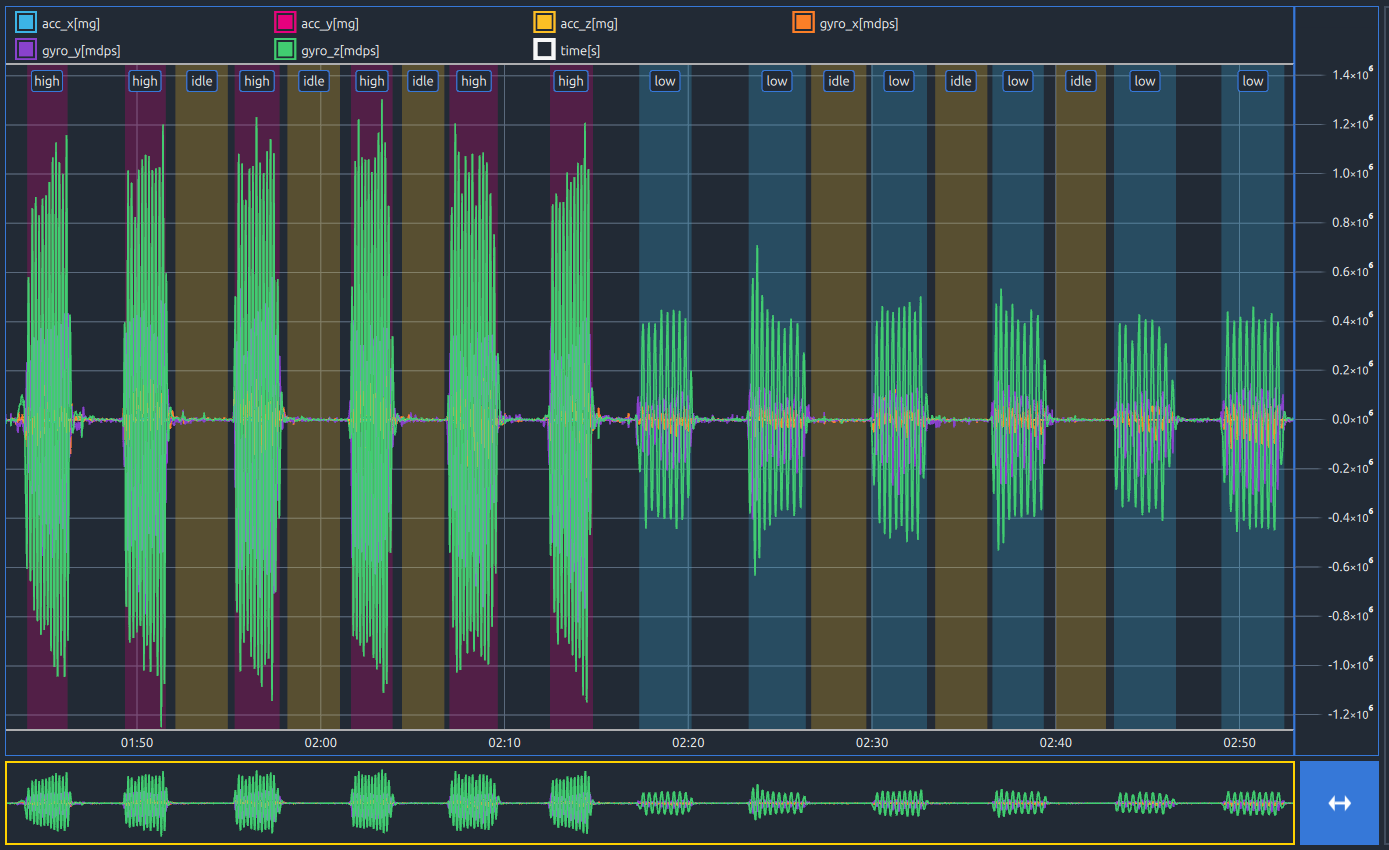The image size is (1389, 850).
Task: Click the last 'low' tag near 02:50
Action: [x=1252, y=81]
